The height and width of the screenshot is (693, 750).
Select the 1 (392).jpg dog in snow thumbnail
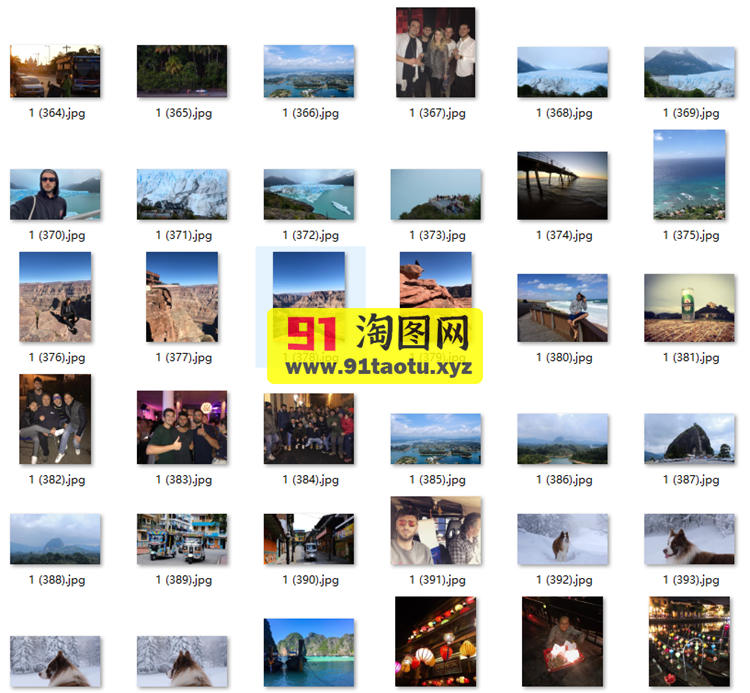562,539
